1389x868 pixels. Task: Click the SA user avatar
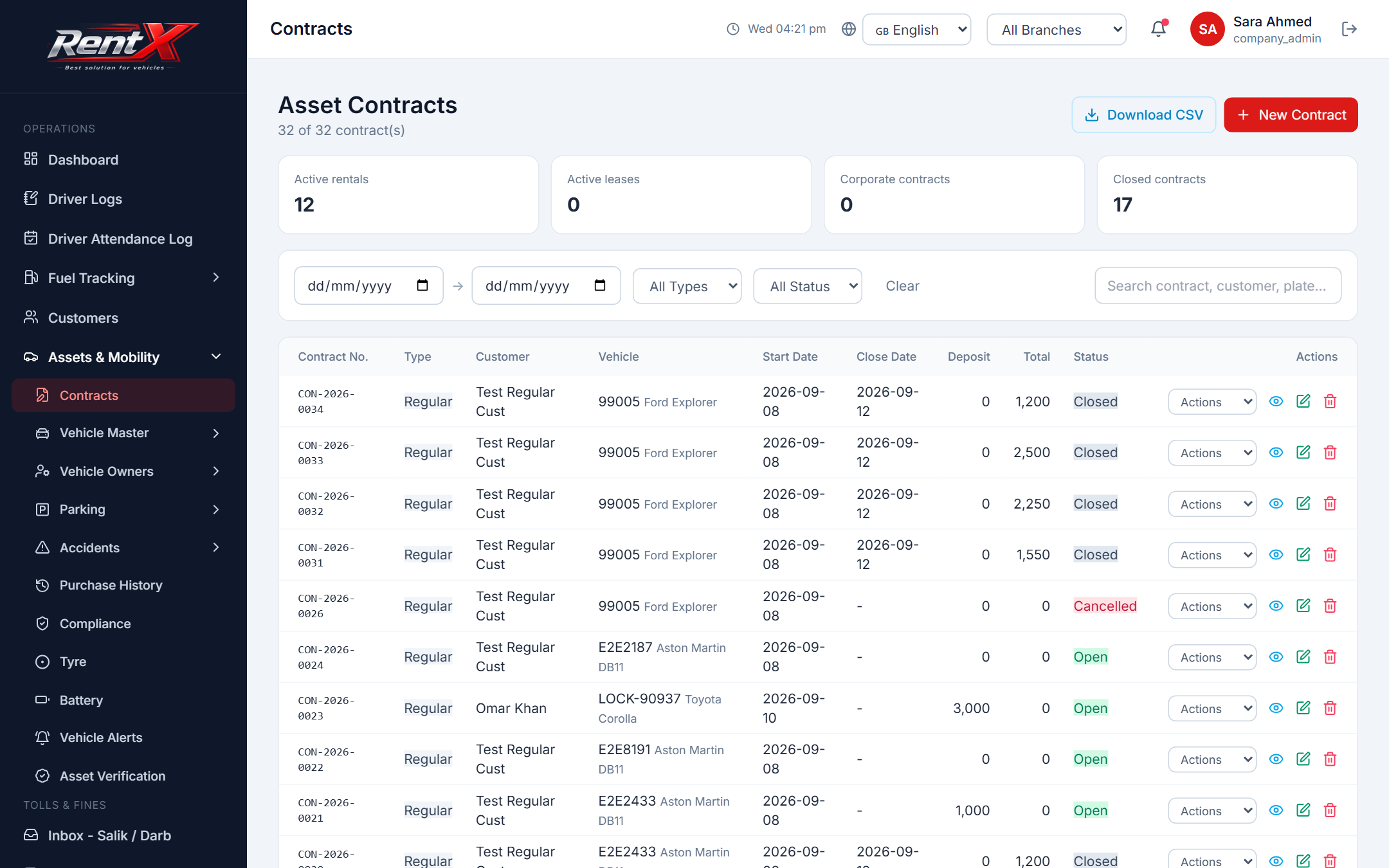click(1207, 29)
